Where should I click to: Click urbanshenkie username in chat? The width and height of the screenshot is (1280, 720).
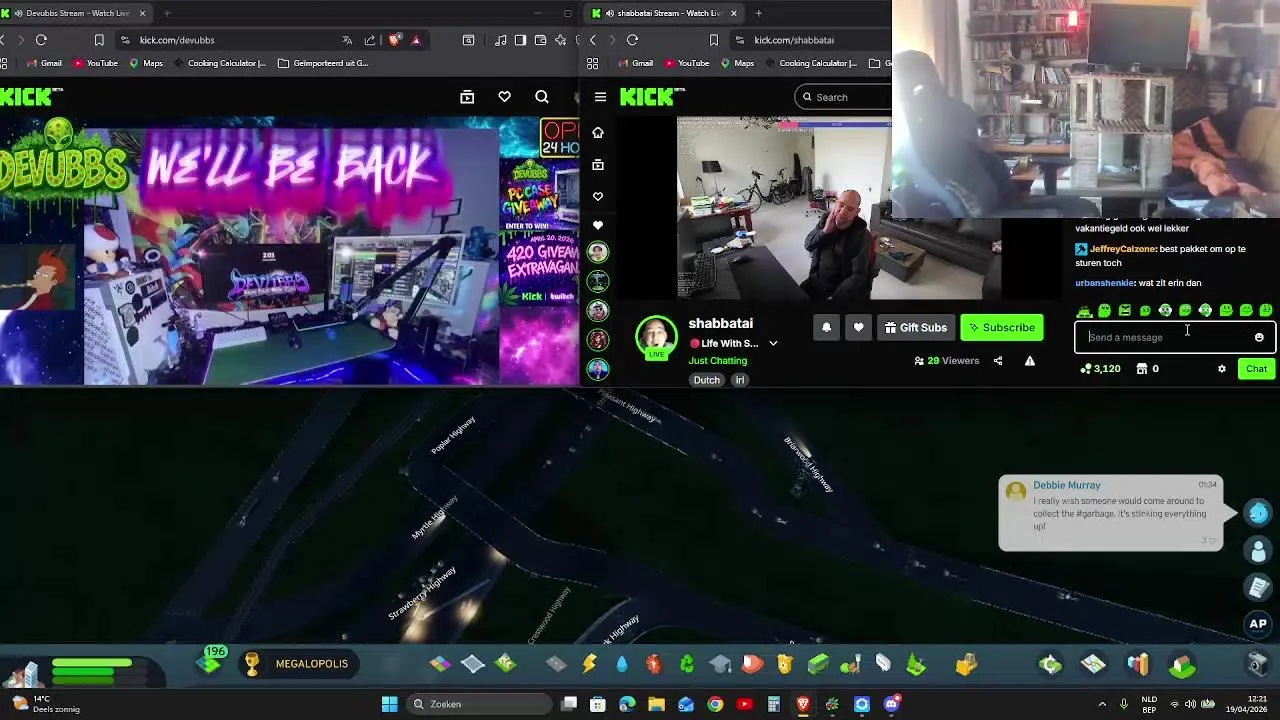click(1104, 283)
